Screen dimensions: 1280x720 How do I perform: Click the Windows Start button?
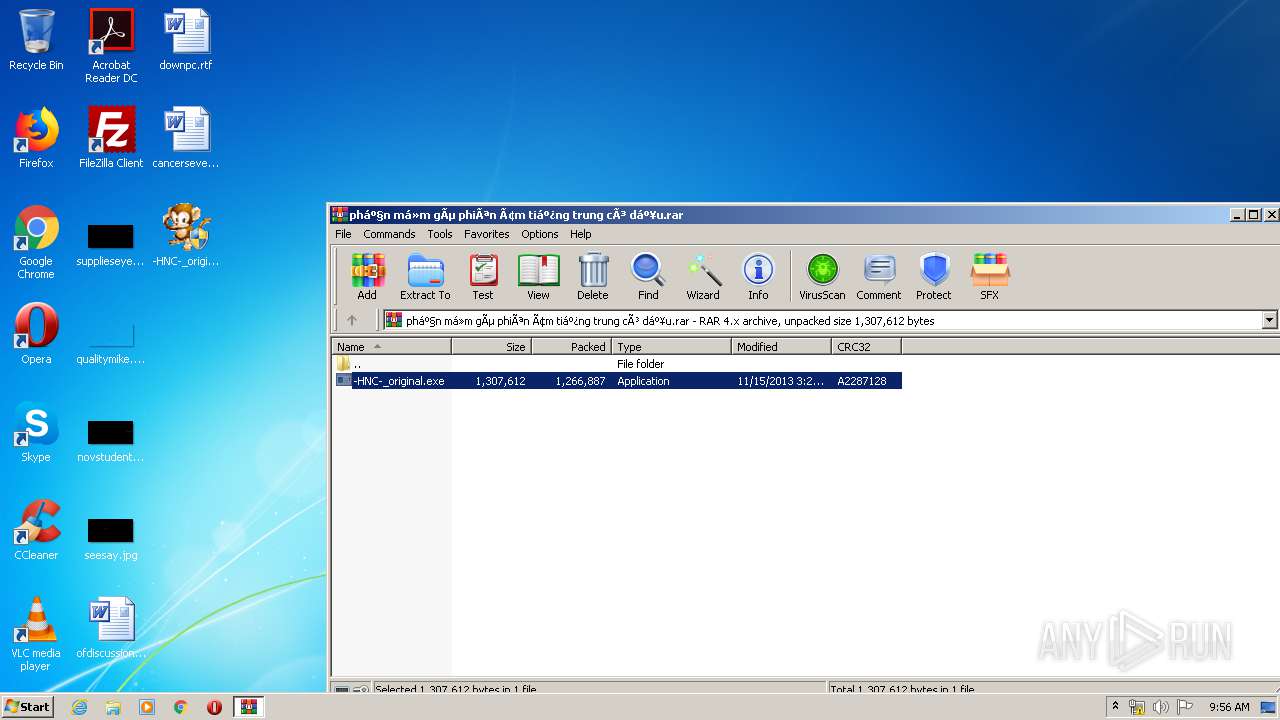(x=27, y=707)
